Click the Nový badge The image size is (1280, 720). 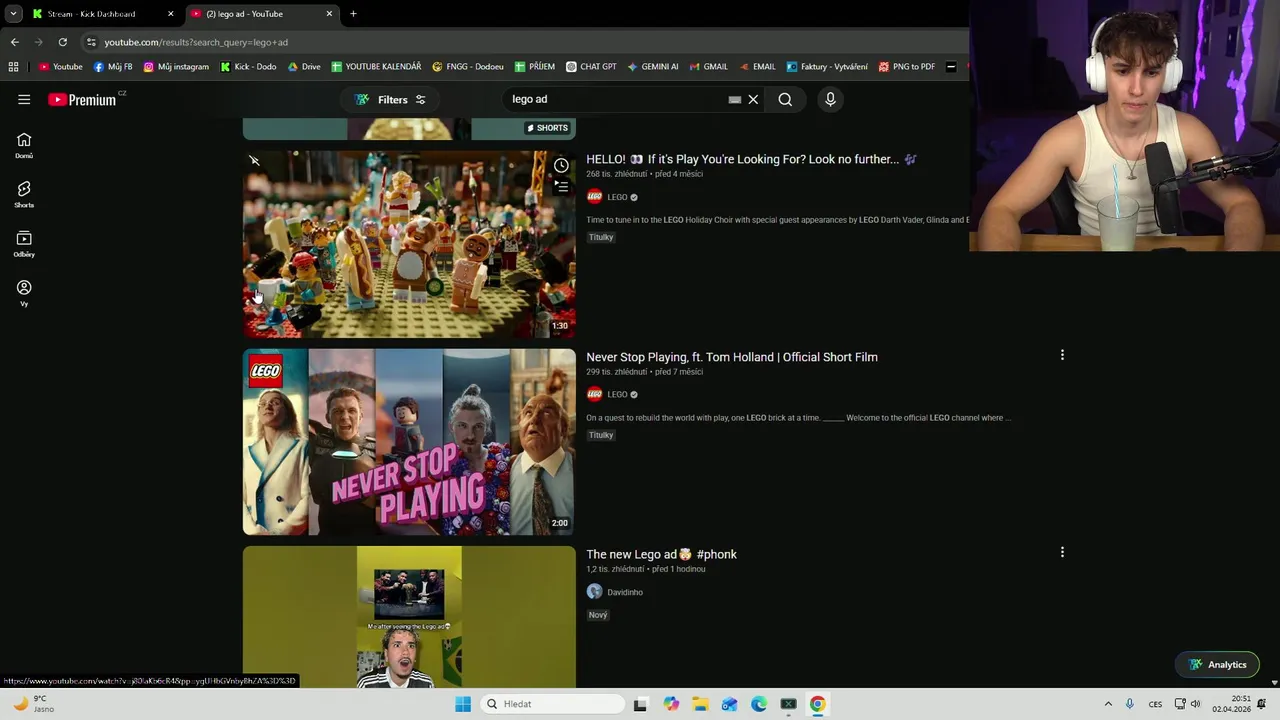[598, 615]
